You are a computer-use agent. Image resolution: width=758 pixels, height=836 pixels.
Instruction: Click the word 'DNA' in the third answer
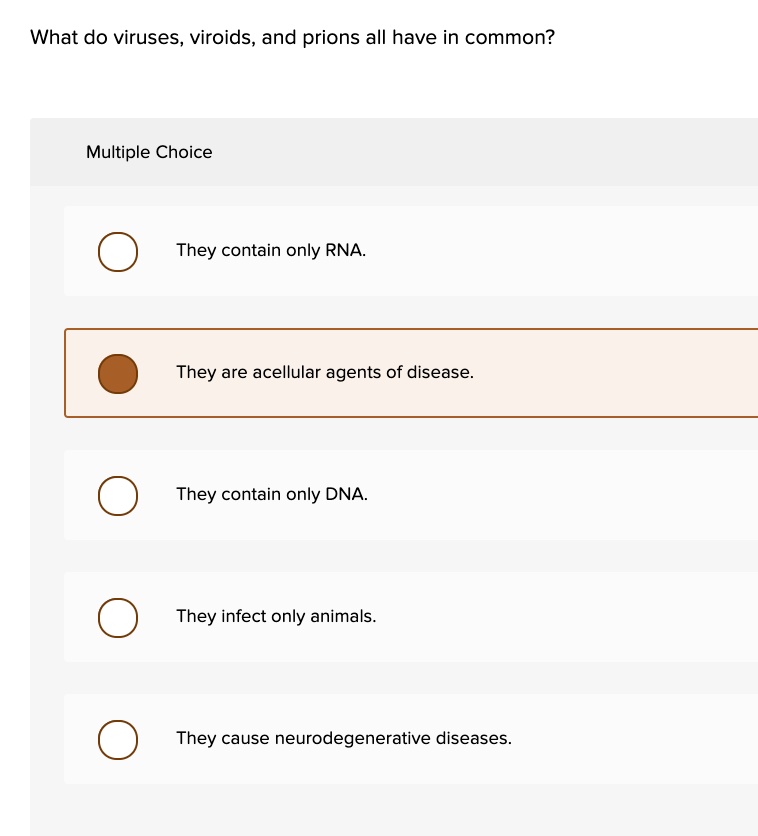click(346, 494)
